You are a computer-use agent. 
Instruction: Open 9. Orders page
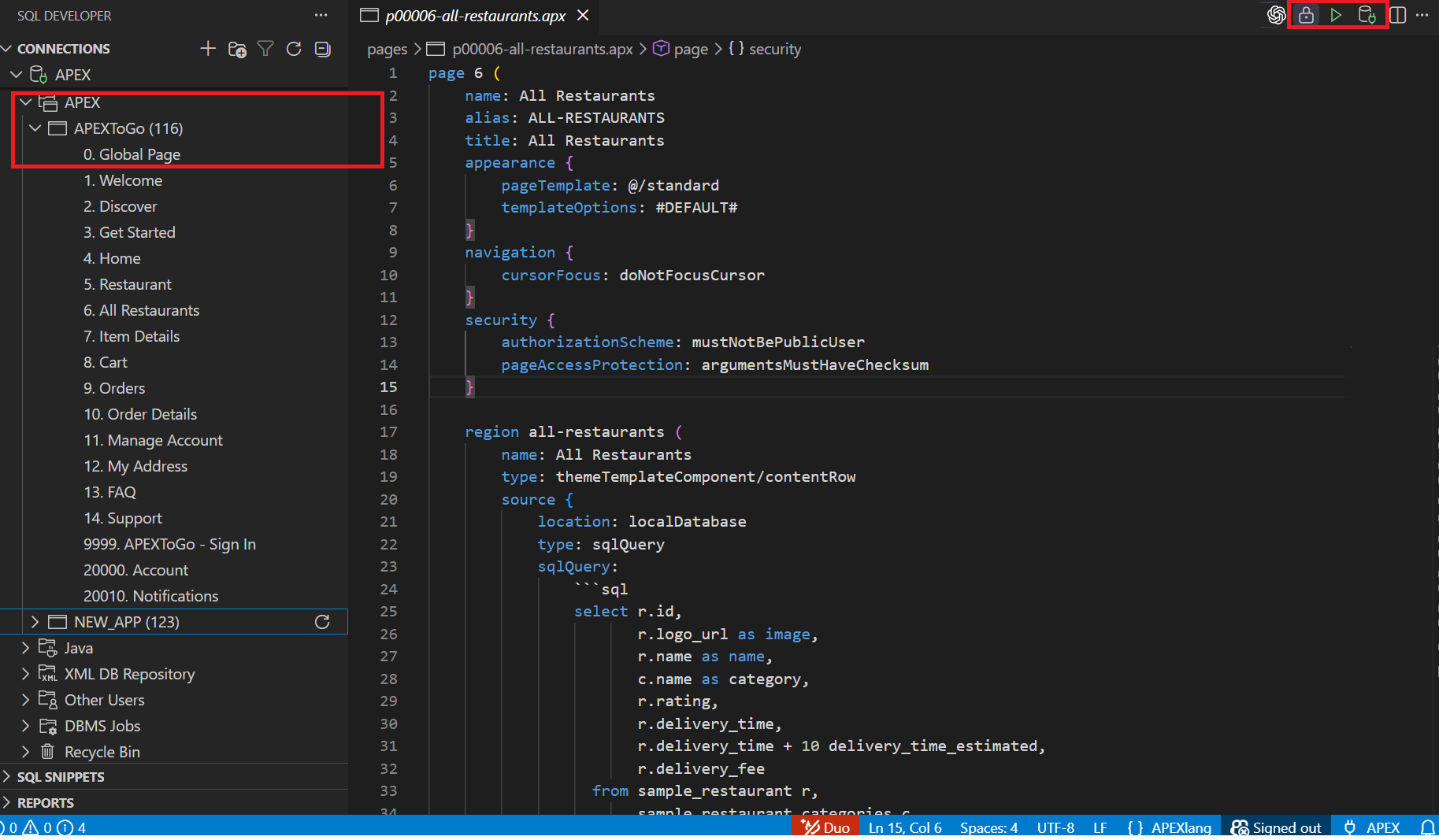(x=114, y=388)
